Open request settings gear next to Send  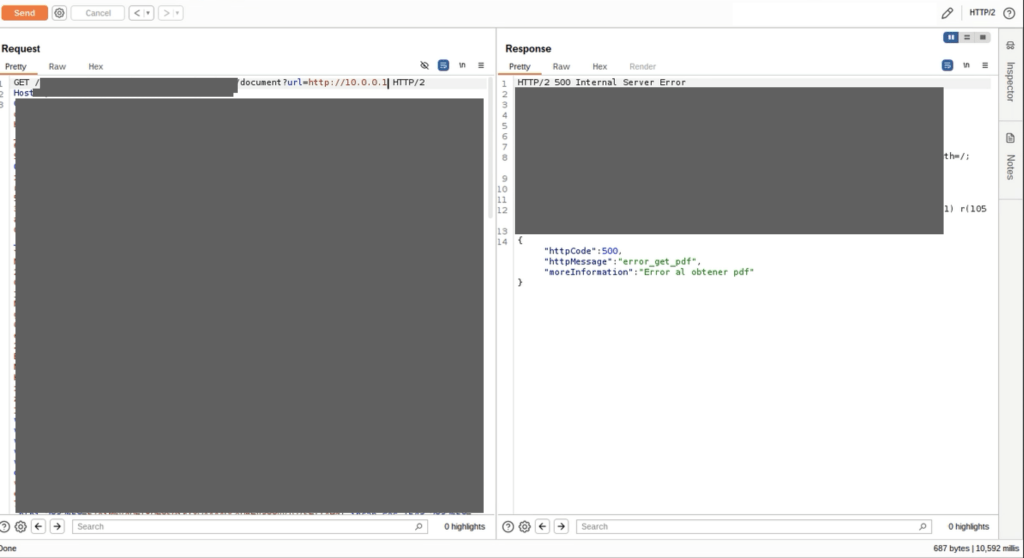point(59,13)
